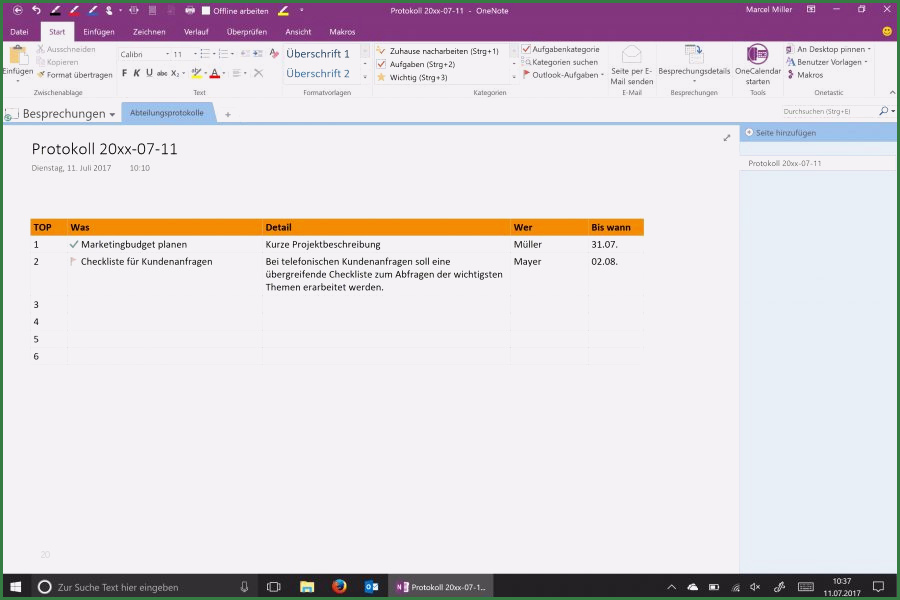Select the Abteilungsprotokolle section tab
This screenshot has height=600, width=900.
171,113
